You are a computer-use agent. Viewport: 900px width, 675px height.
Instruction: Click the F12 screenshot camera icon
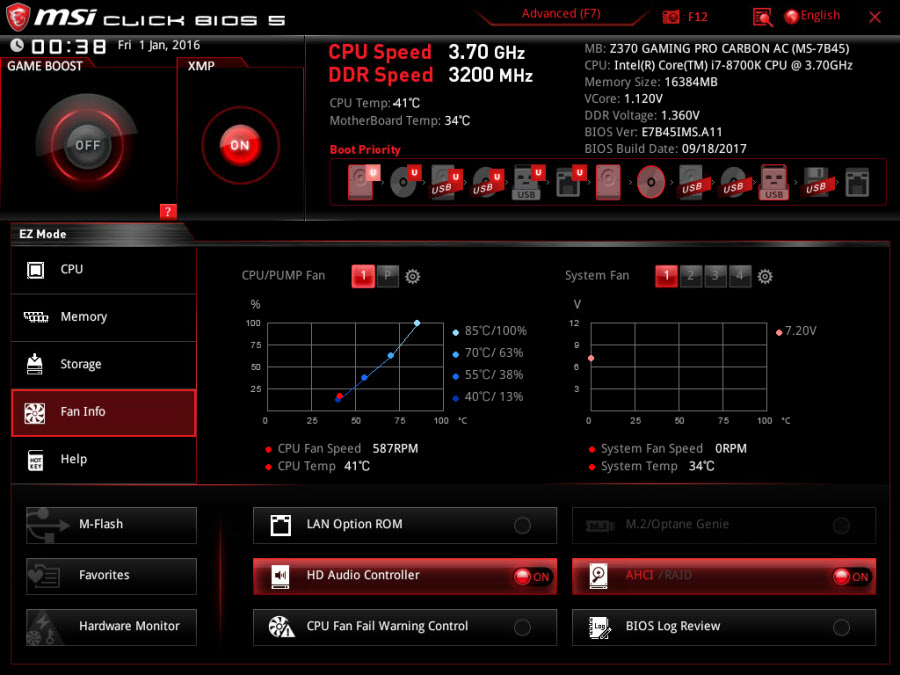click(x=672, y=17)
